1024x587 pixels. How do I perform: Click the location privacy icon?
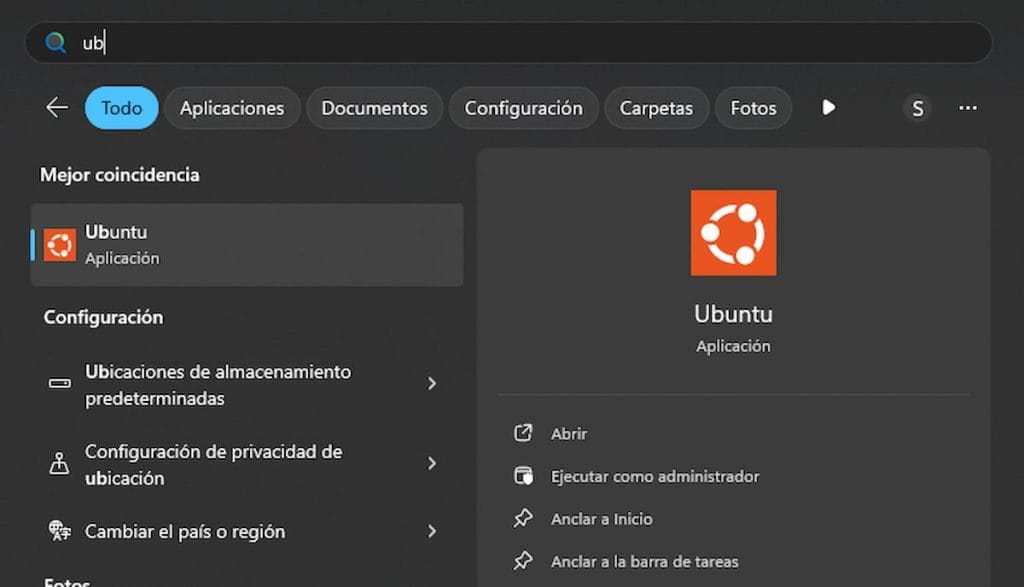pos(59,463)
